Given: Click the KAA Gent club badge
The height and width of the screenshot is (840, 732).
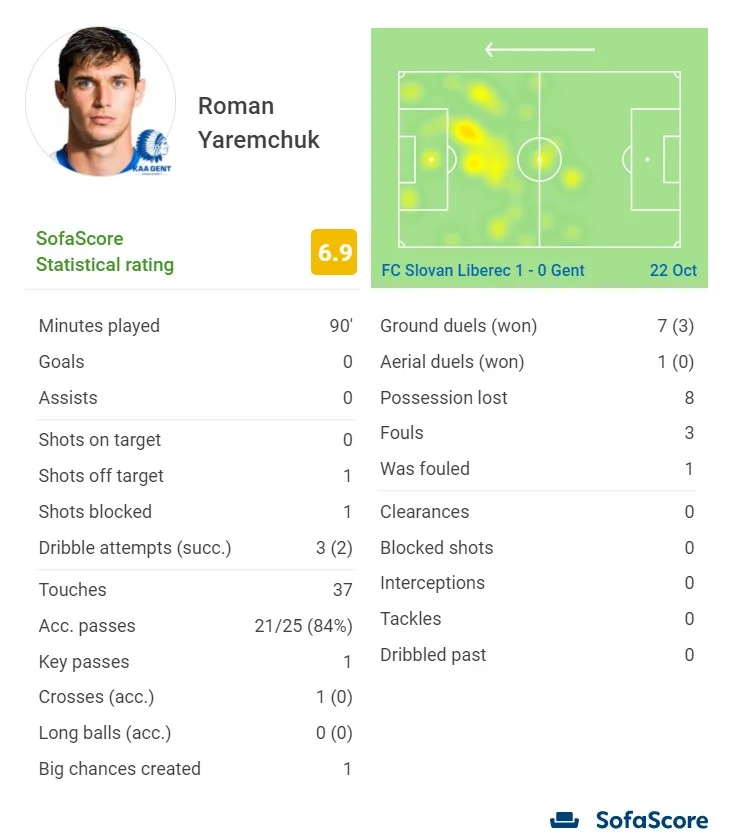Looking at the screenshot, I should coord(152,150).
